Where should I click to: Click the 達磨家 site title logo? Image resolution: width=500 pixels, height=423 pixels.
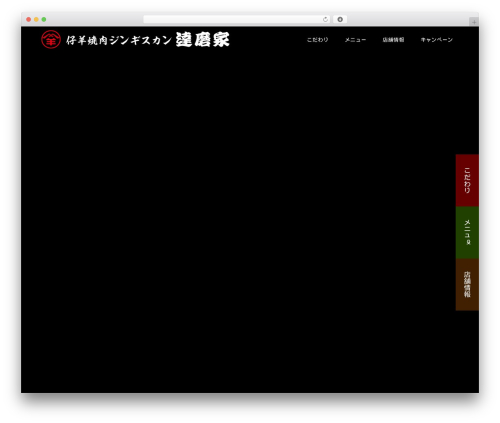[202, 40]
